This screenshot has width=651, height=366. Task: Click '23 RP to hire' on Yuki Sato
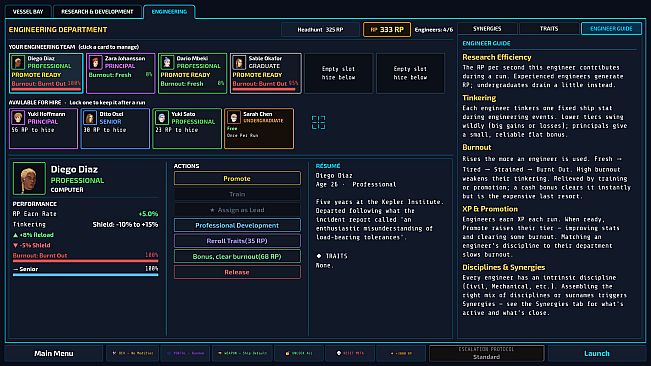pos(176,130)
